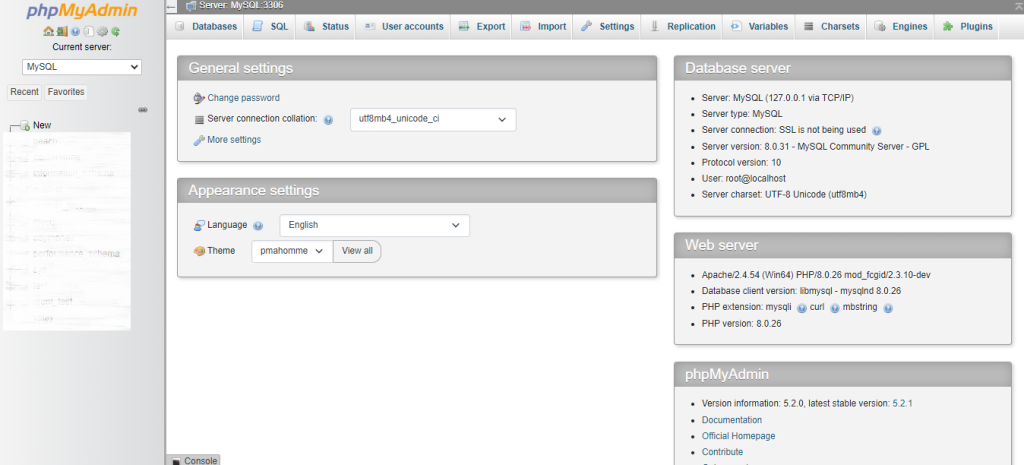
Task: Click help icon next to Language label
Action: 258,226
